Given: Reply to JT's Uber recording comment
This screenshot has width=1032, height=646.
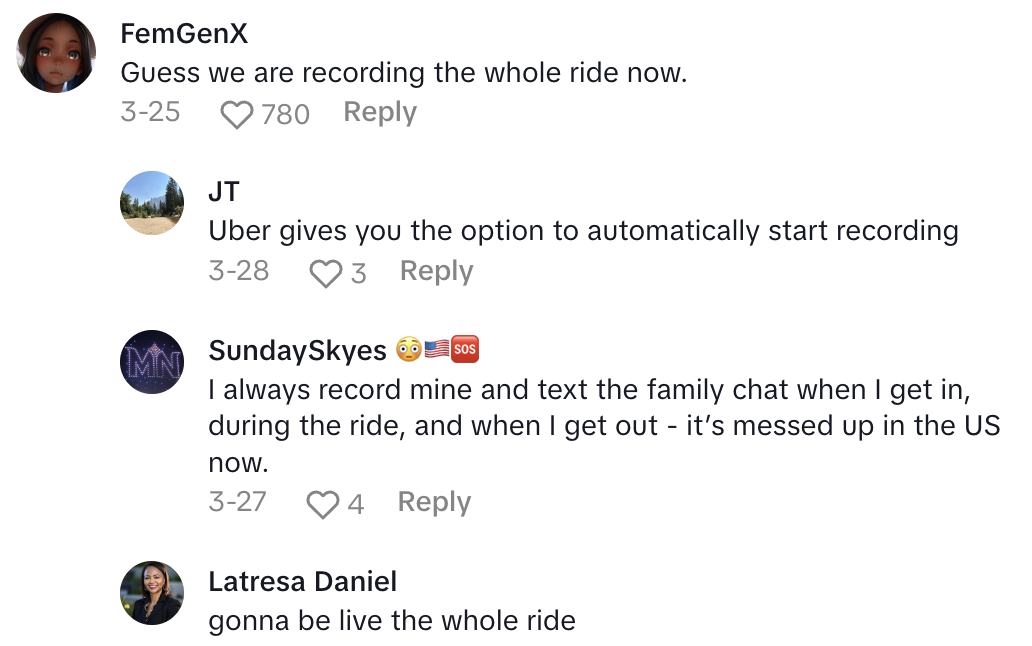Looking at the screenshot, I should point(436,270).
